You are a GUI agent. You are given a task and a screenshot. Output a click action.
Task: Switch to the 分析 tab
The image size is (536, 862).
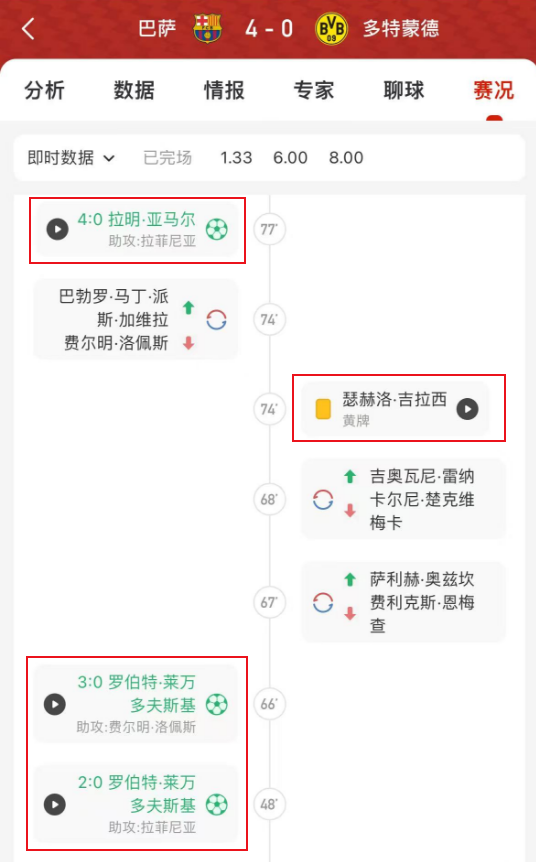coord(45,90)
